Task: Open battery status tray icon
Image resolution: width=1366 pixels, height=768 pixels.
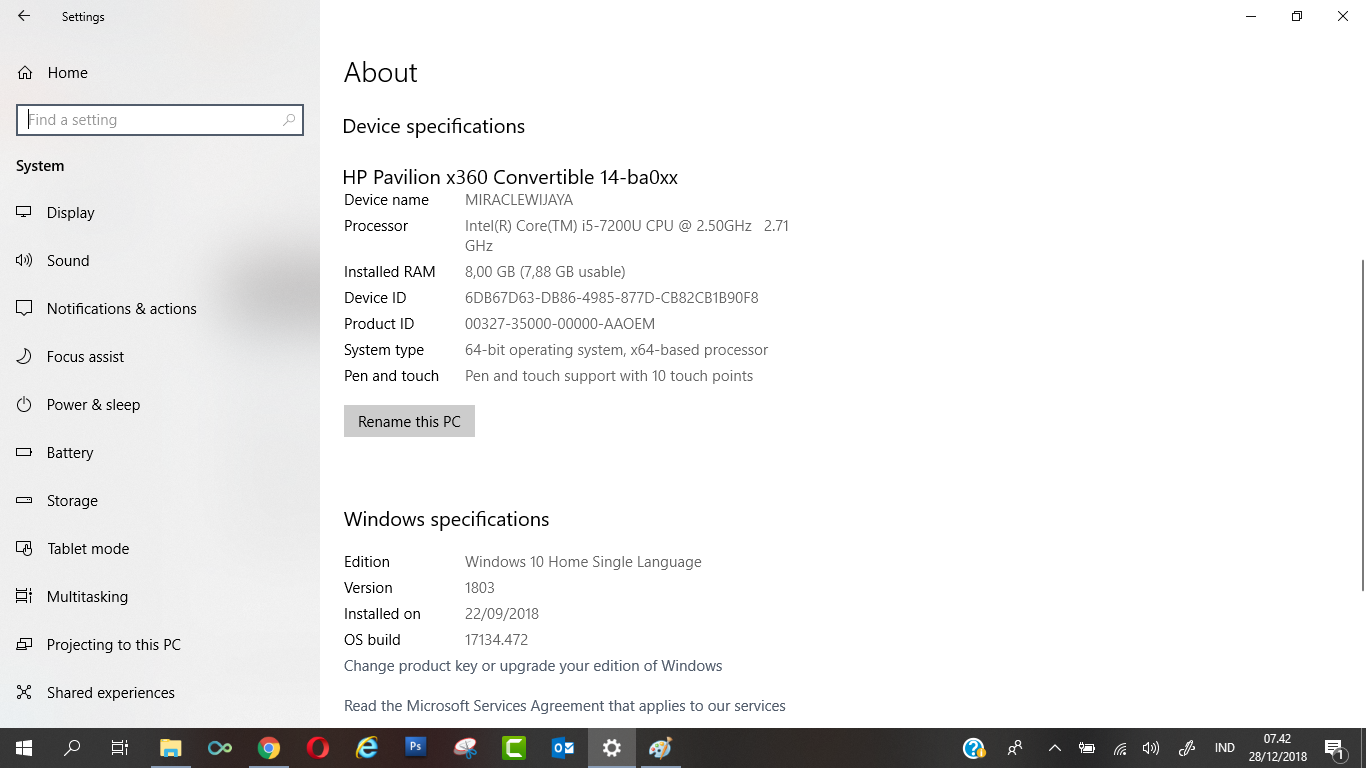Action: (1087, 748)
